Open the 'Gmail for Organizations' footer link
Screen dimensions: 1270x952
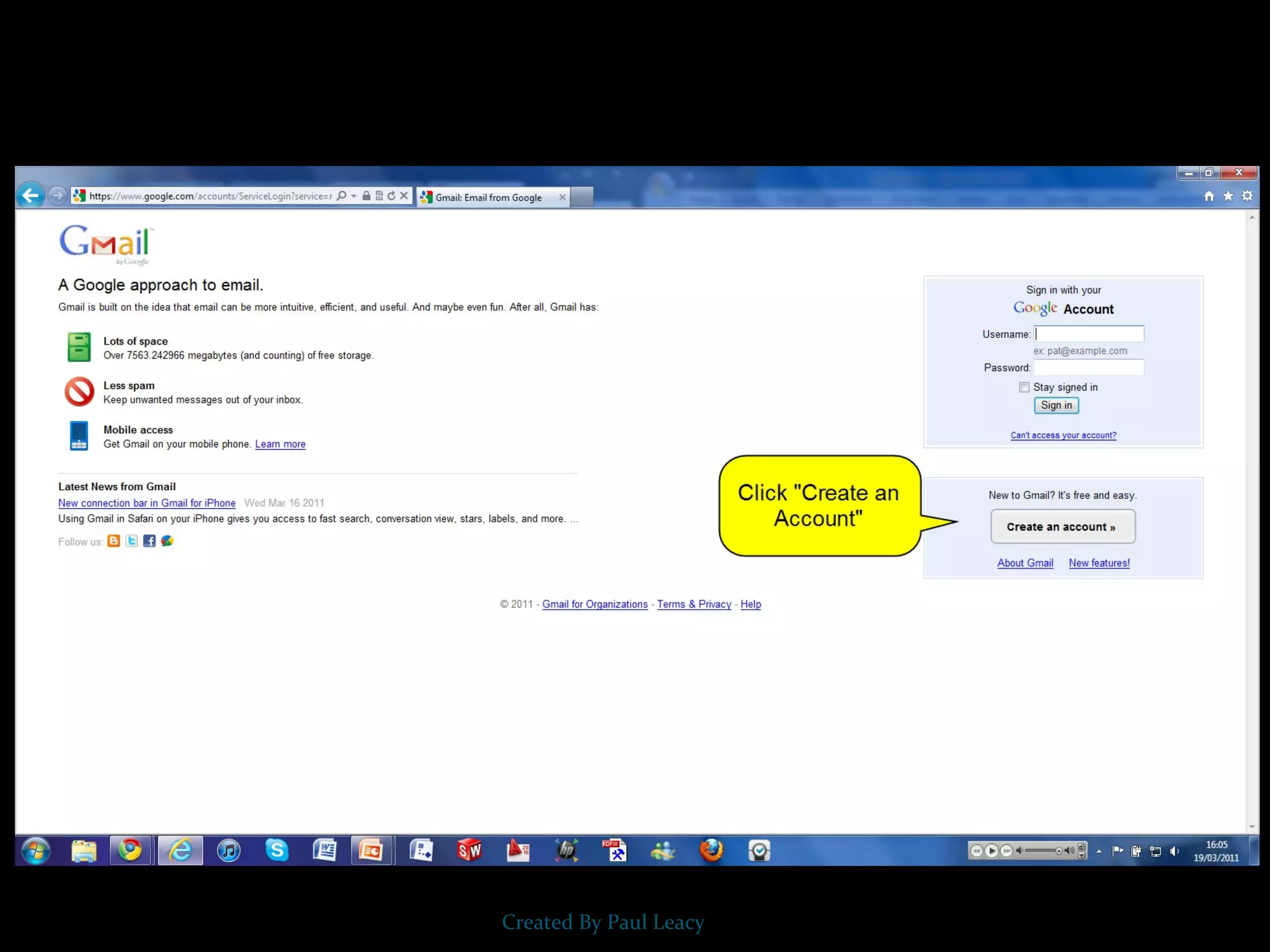595,604
